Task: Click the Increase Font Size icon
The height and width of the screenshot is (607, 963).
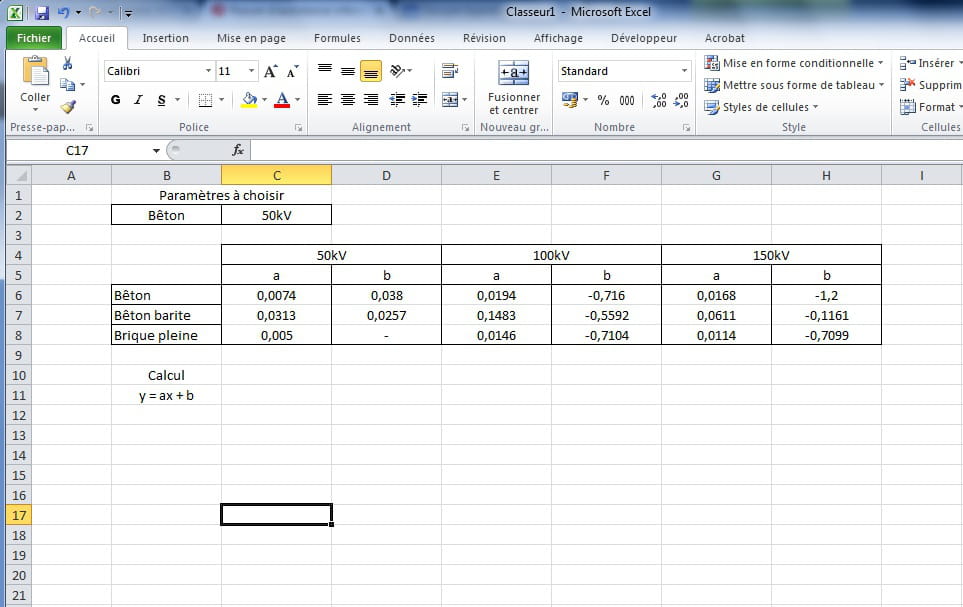Action: tap(271, 71)
